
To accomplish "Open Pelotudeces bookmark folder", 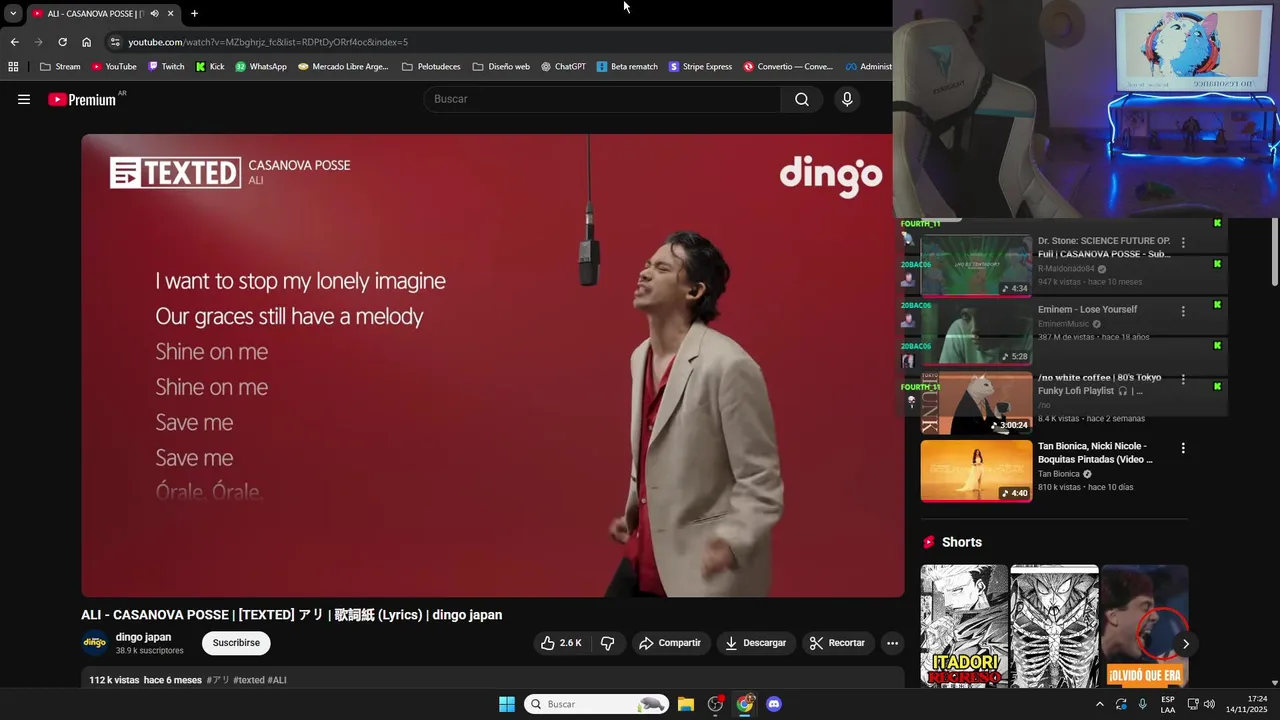I will (x=431, y=67).
